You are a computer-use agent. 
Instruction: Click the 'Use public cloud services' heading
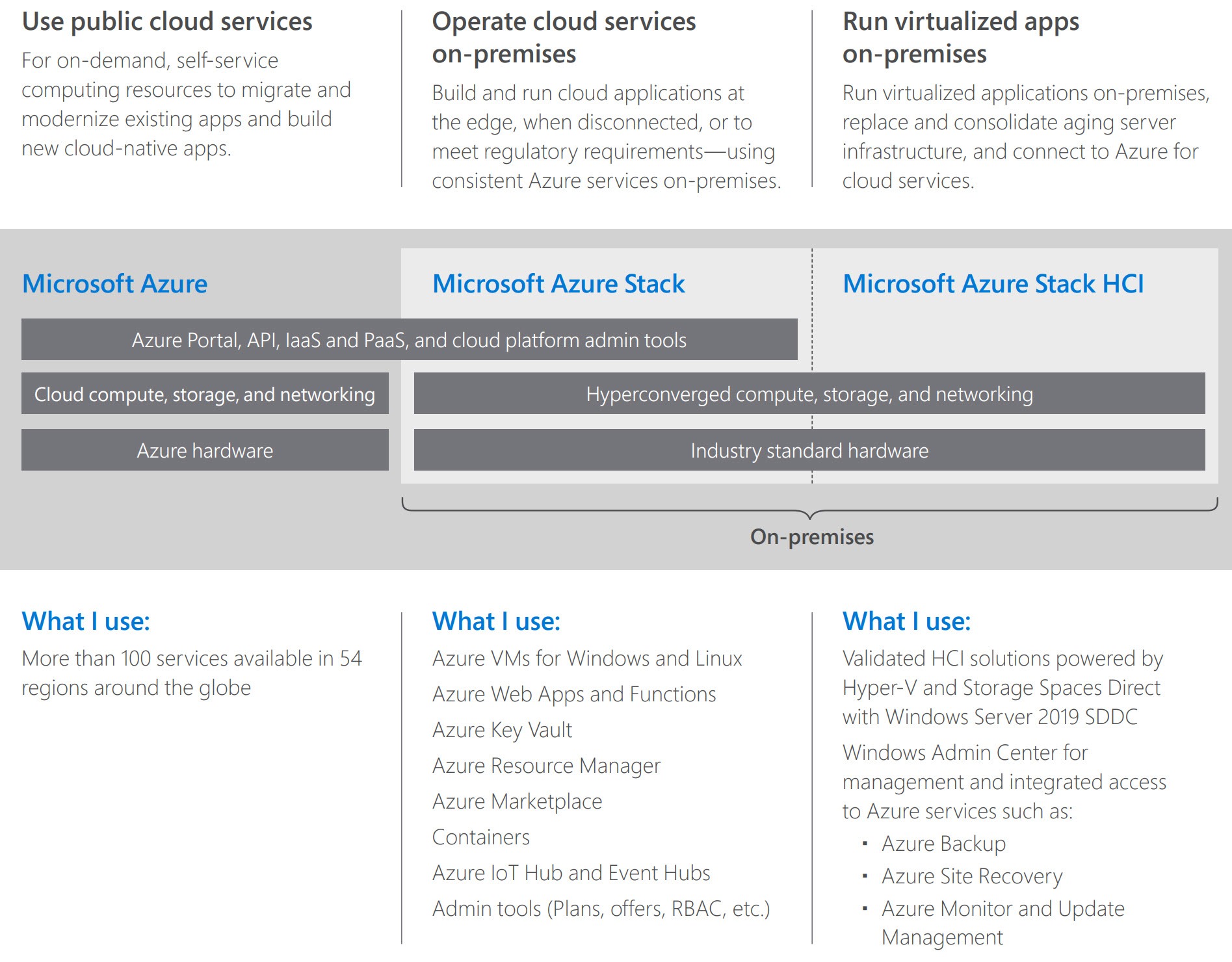click(167, 21)
